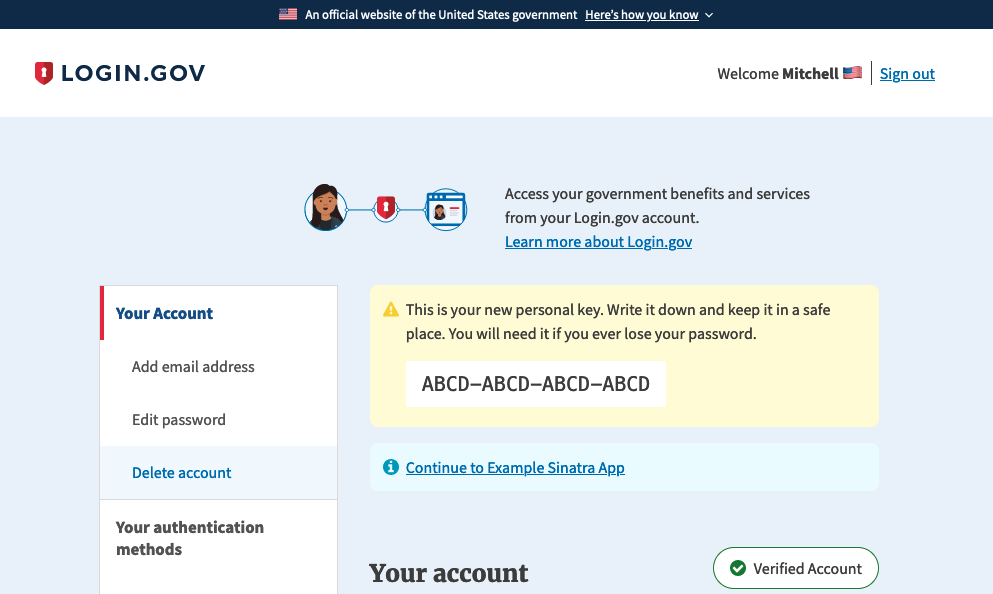
Task: Click the woman avatar illustration
Action: [x=326, y=208]
